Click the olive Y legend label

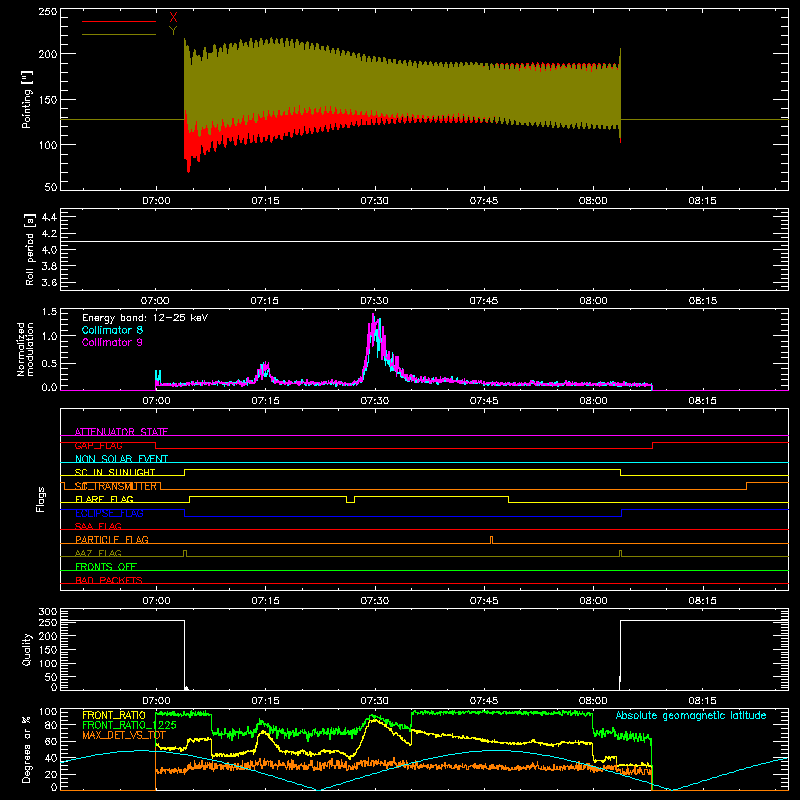[x=173, y=31]
